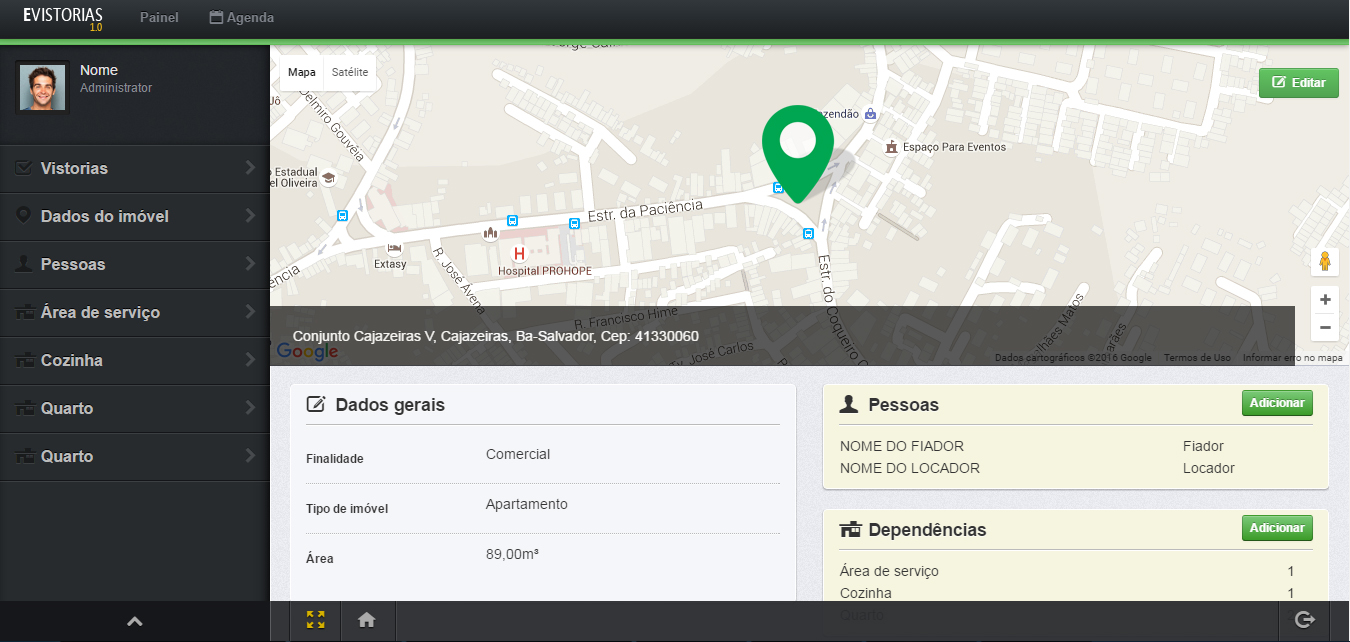Expand the Dados do imóvel chevron
Viewport: 1350px width, 642px height.
(250, 216)
